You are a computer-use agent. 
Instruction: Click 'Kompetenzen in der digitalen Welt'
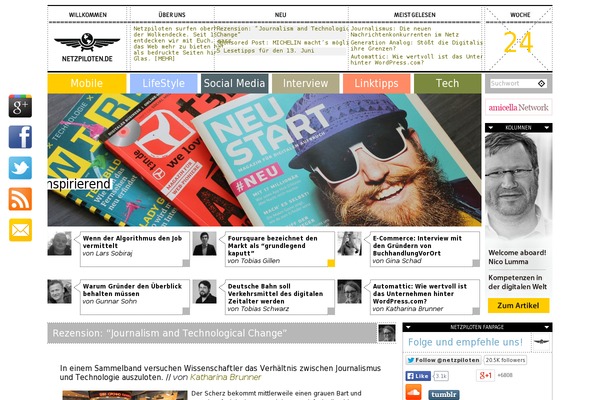[517, 282]
